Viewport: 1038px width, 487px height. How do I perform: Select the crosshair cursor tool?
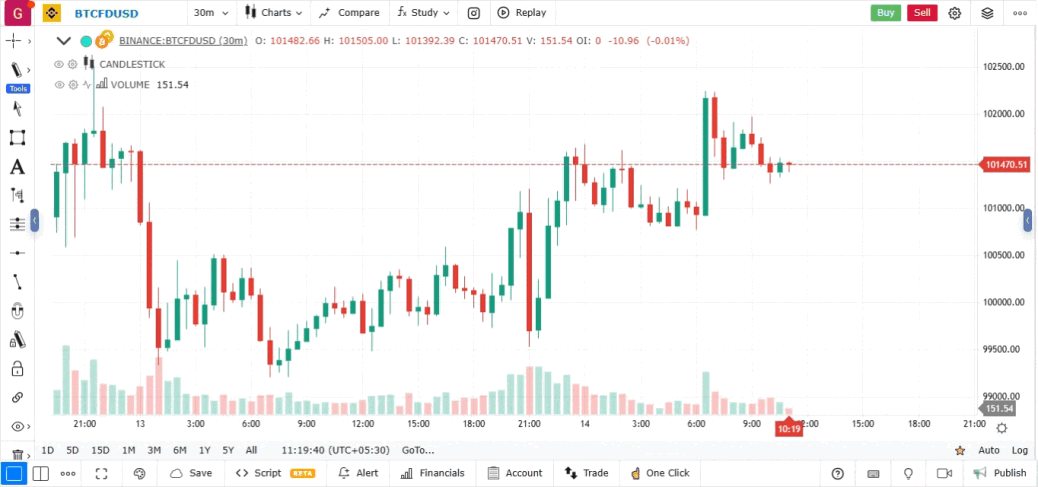15,41
